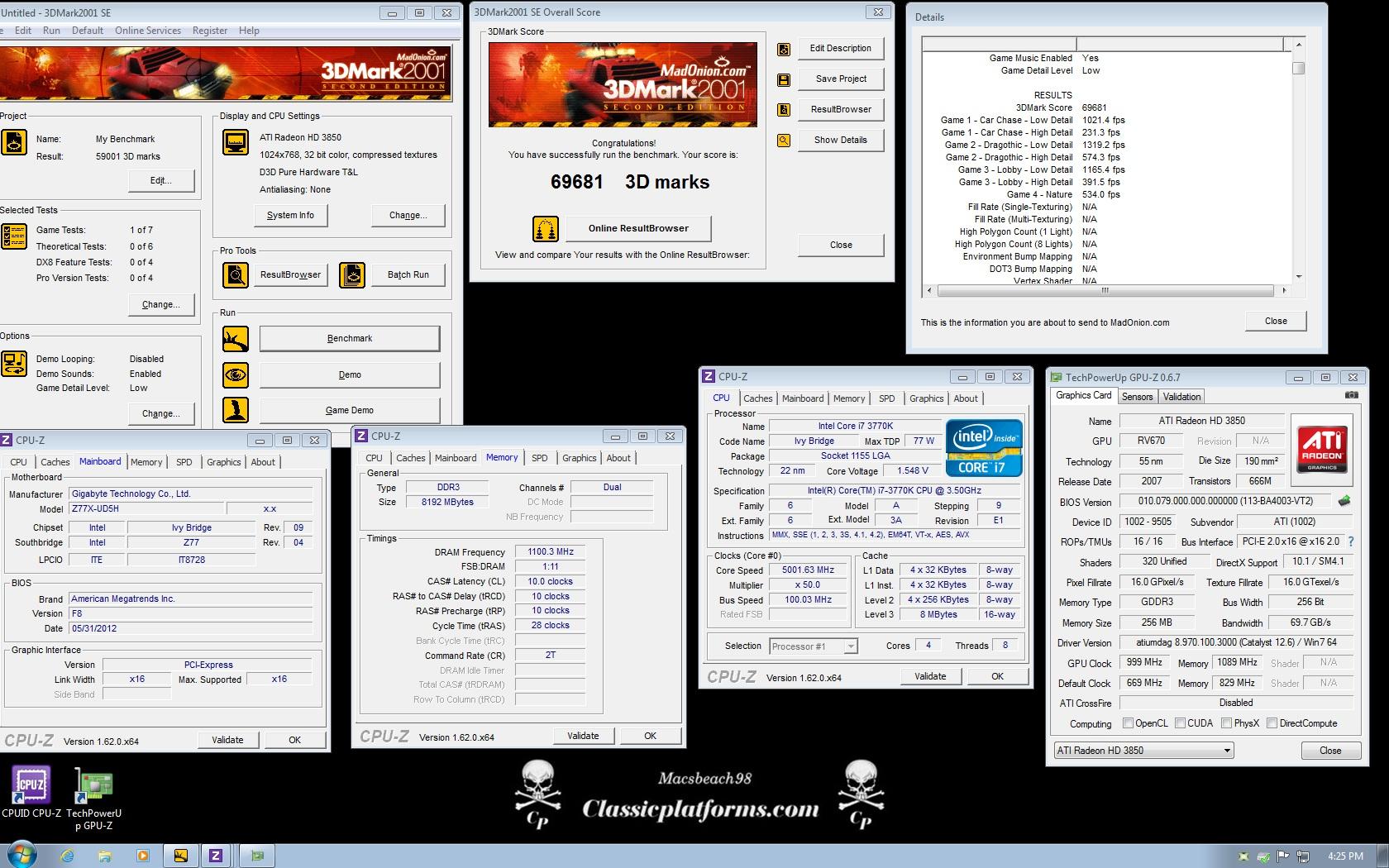Click the Online ResultBrowser button
Image resolution: width=1389 pixels, height=868 pixels.
638,228
